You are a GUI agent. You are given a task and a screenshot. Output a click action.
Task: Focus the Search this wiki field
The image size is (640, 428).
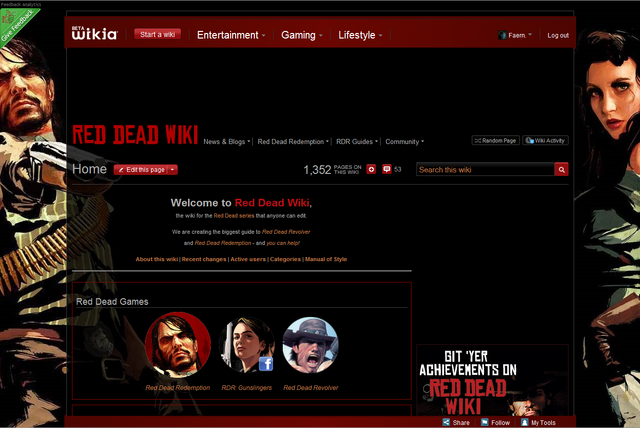pyautogui.click(x=485, y=169)
